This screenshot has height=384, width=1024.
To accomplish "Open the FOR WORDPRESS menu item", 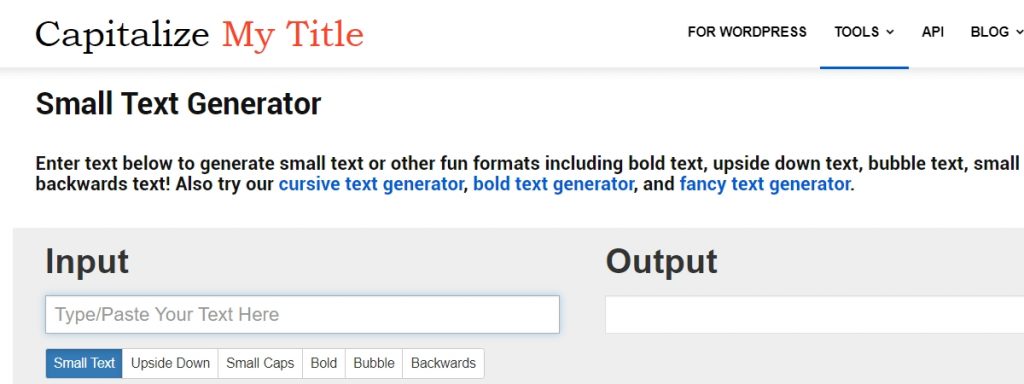I will pyautogui.click(x=747, y=32).
